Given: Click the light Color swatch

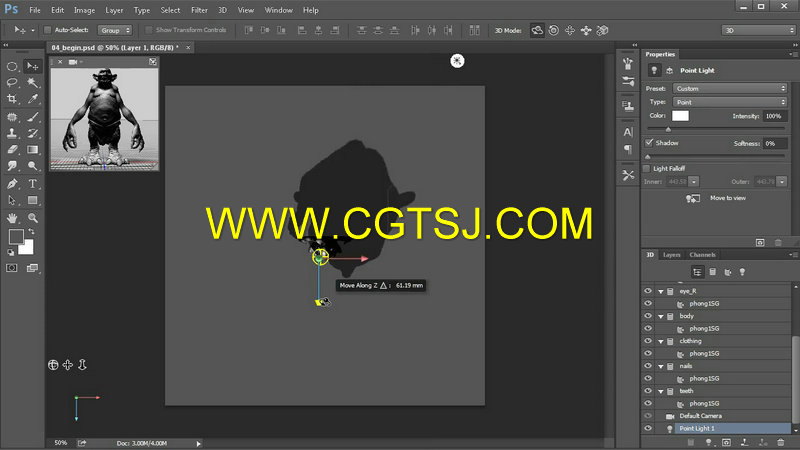Looking at the screenshot, I should (x=680, y=116).
